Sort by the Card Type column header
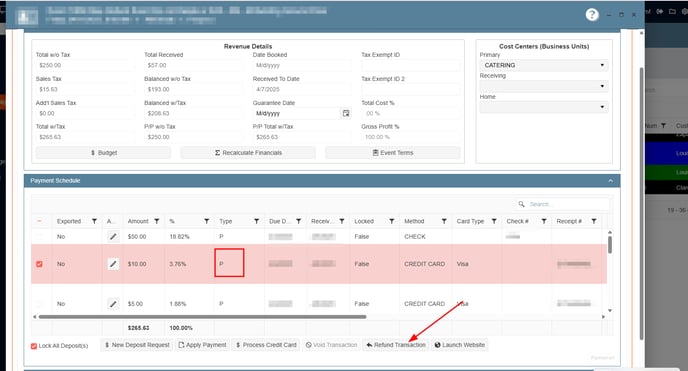Image resolution: width=688 pixels, height=371 pixels. 470,221
